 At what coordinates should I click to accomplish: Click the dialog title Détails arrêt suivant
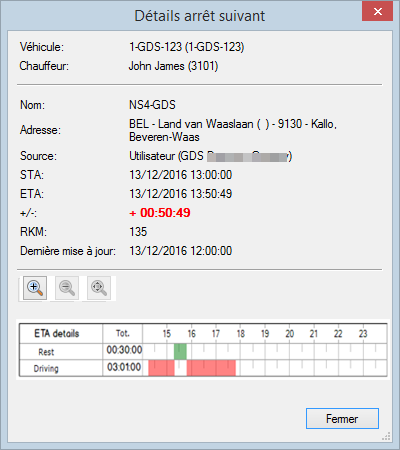tap(200, 16)
